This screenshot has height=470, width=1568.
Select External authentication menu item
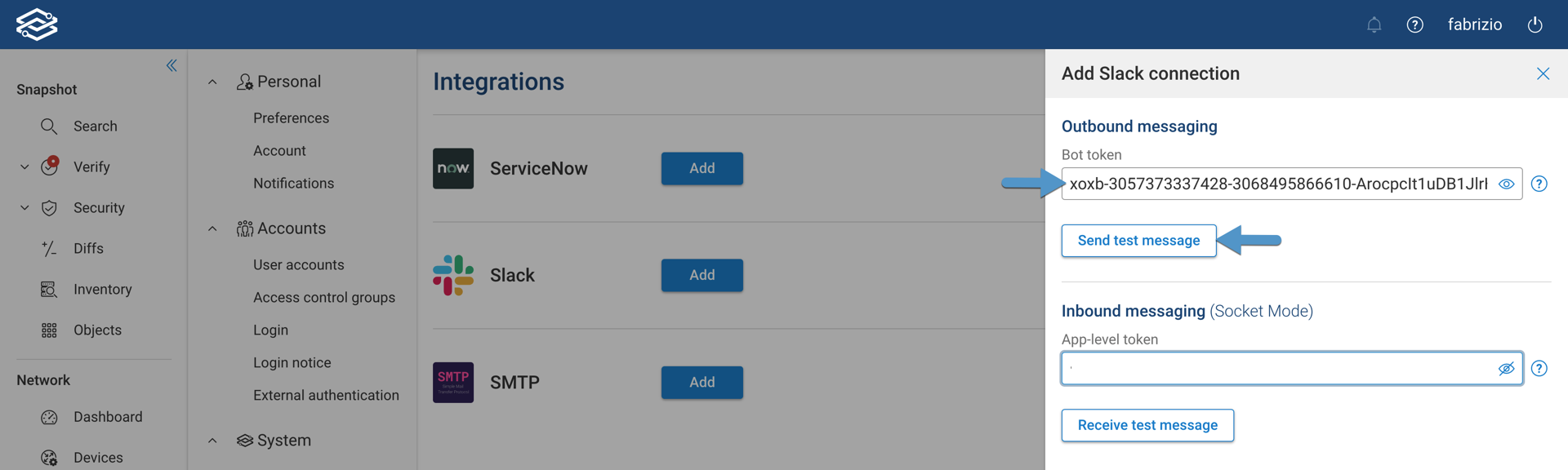coord(326,396)
